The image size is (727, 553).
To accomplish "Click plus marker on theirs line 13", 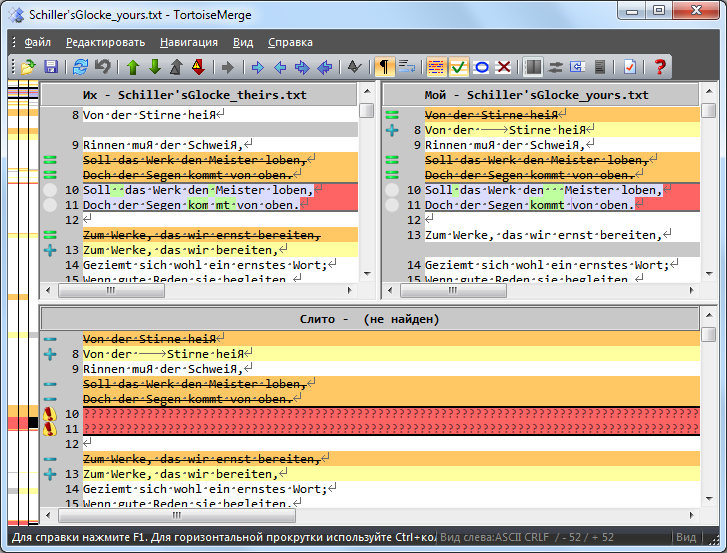I will point(50,250).
